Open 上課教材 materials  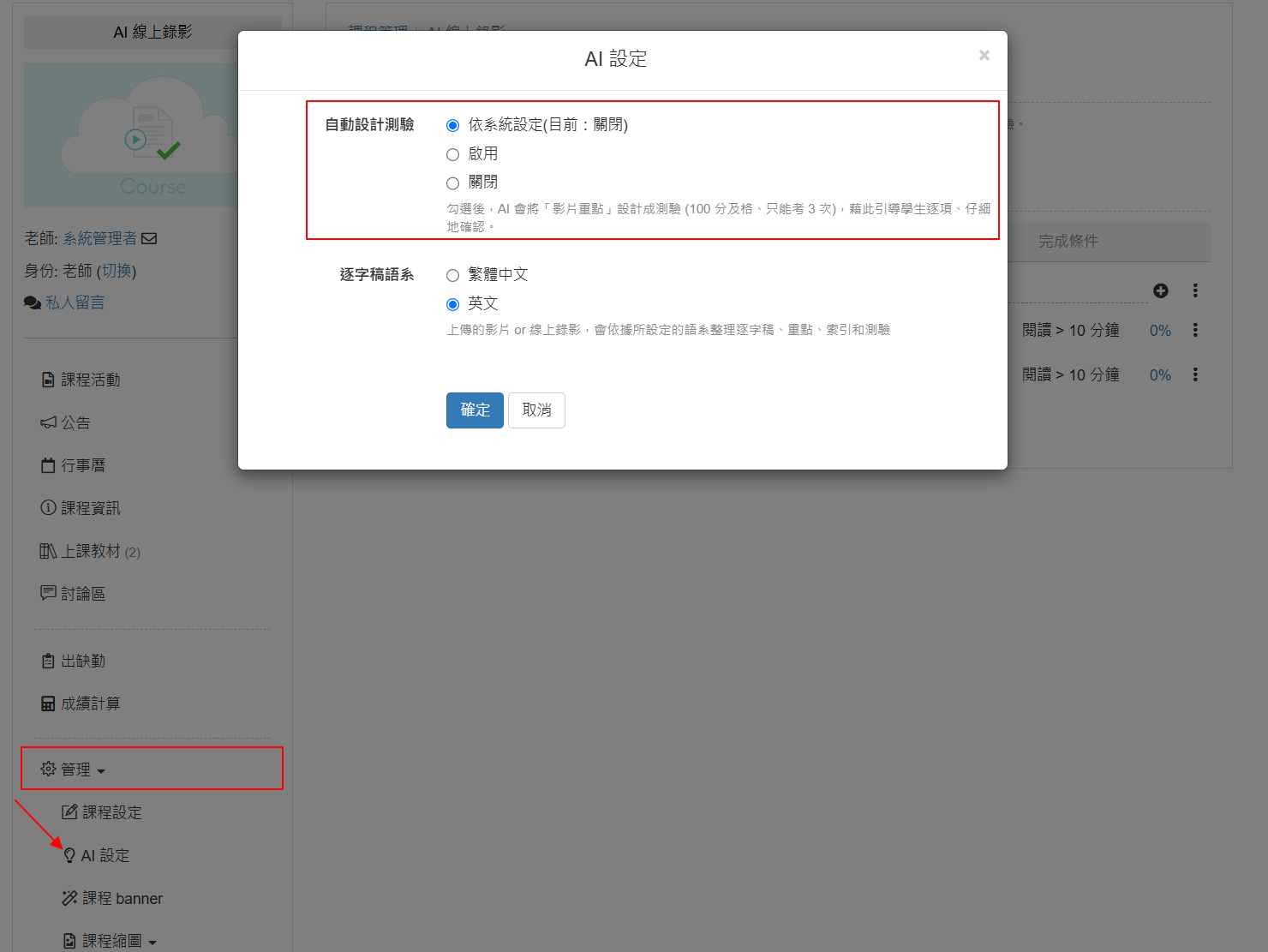click(91, 551)
